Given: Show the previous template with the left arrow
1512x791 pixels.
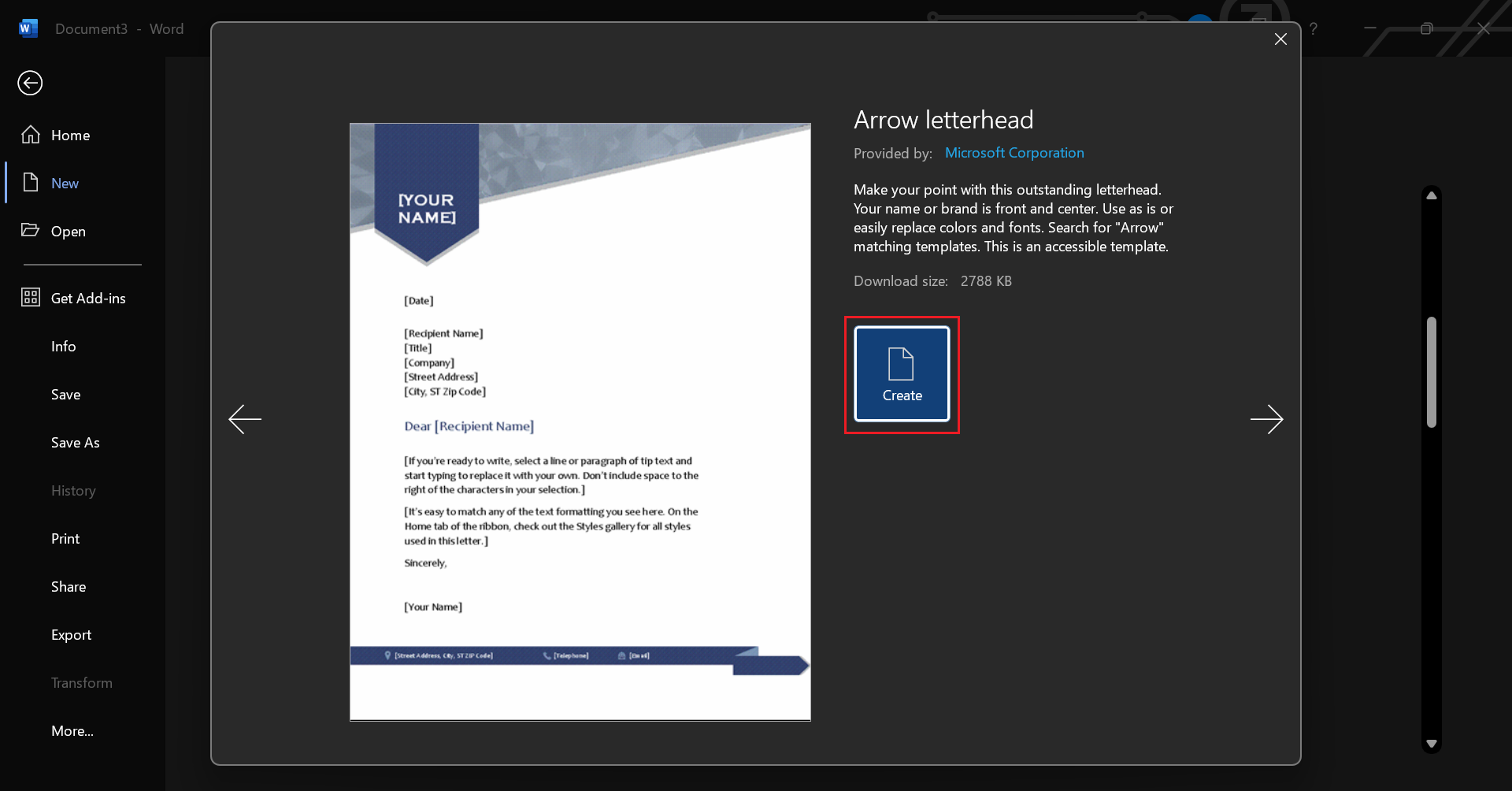Looking at the screenshot, I should (x=245, y=419).
